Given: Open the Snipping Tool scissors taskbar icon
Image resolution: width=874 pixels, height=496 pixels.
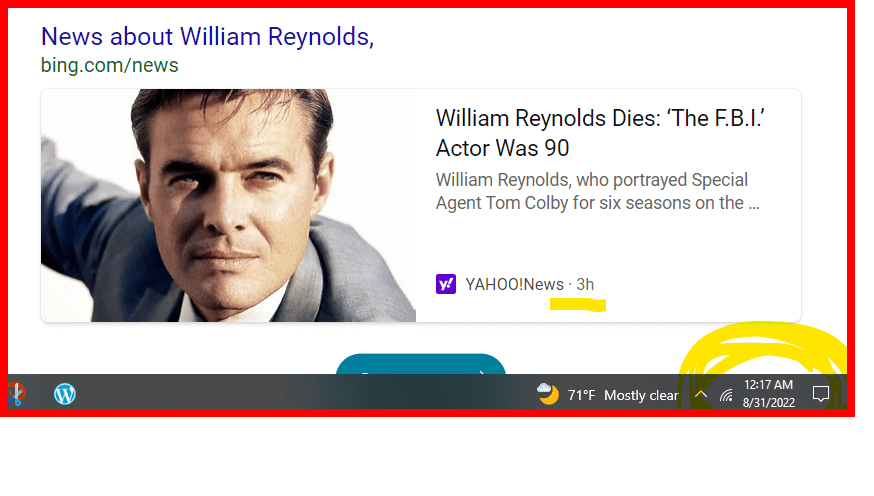Looking at the screenshot, I should 16,394.
